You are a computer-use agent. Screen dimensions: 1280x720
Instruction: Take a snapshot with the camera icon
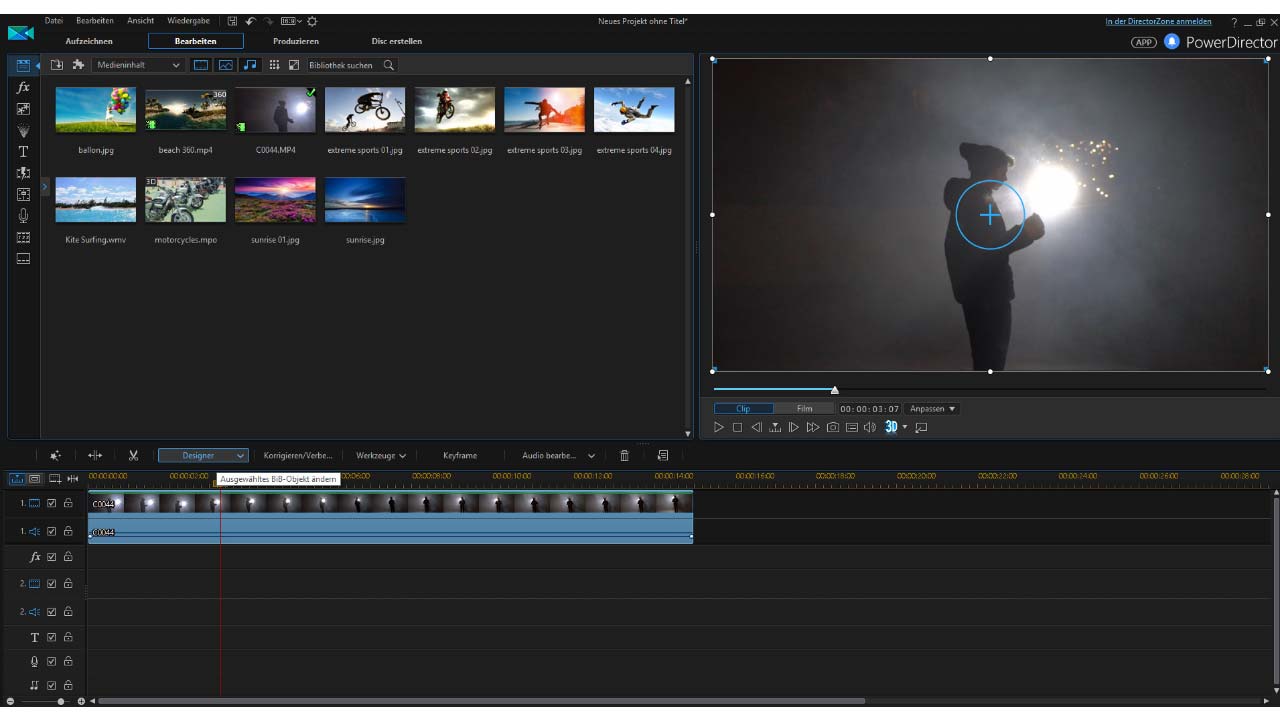pos(832,428)
